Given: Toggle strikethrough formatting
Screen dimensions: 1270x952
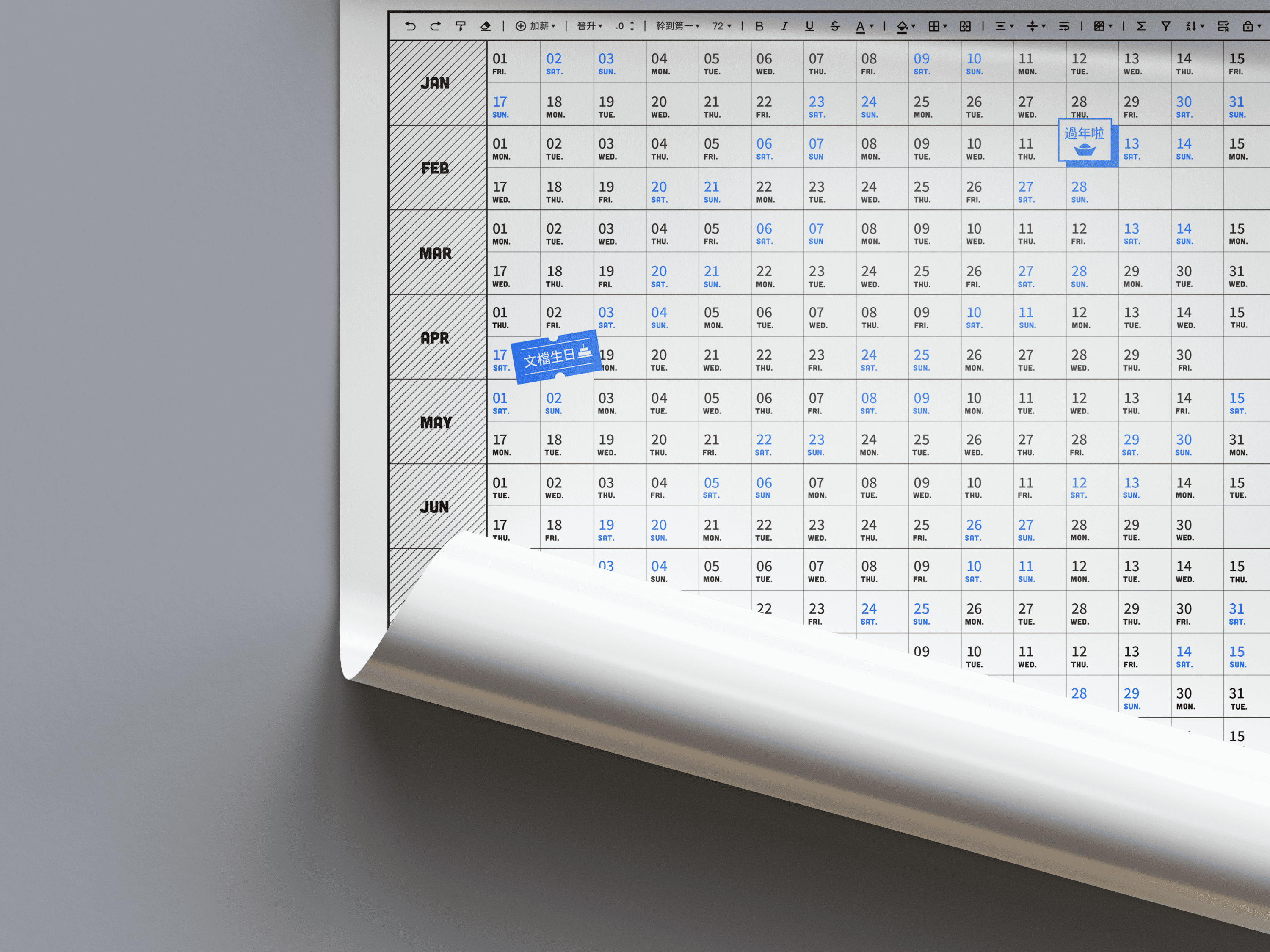Looking at the screenshot, I should coord(835,26).
